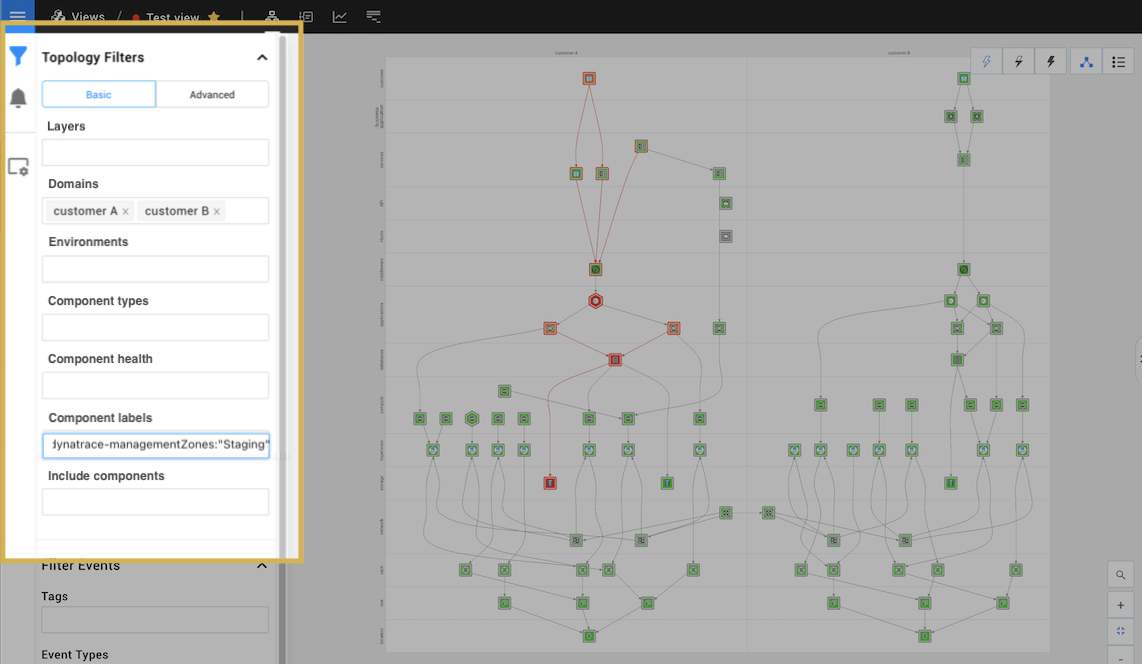Go to Views in the breadcrumb
This screenshot has height=664, width=1142.
coord(88,17)
